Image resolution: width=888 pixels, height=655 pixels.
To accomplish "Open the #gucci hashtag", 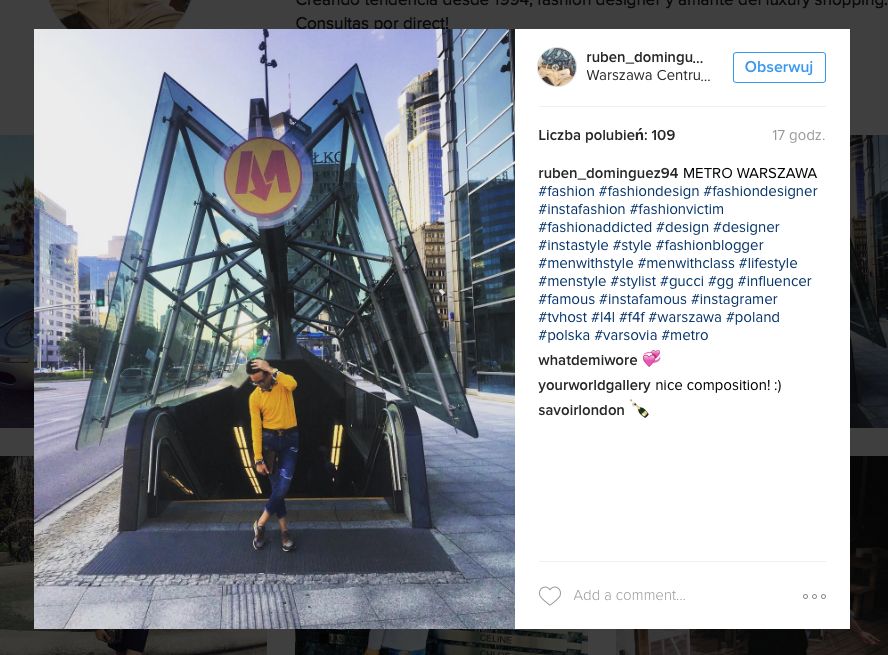I will pyautogui.click(x=681, y=281).
